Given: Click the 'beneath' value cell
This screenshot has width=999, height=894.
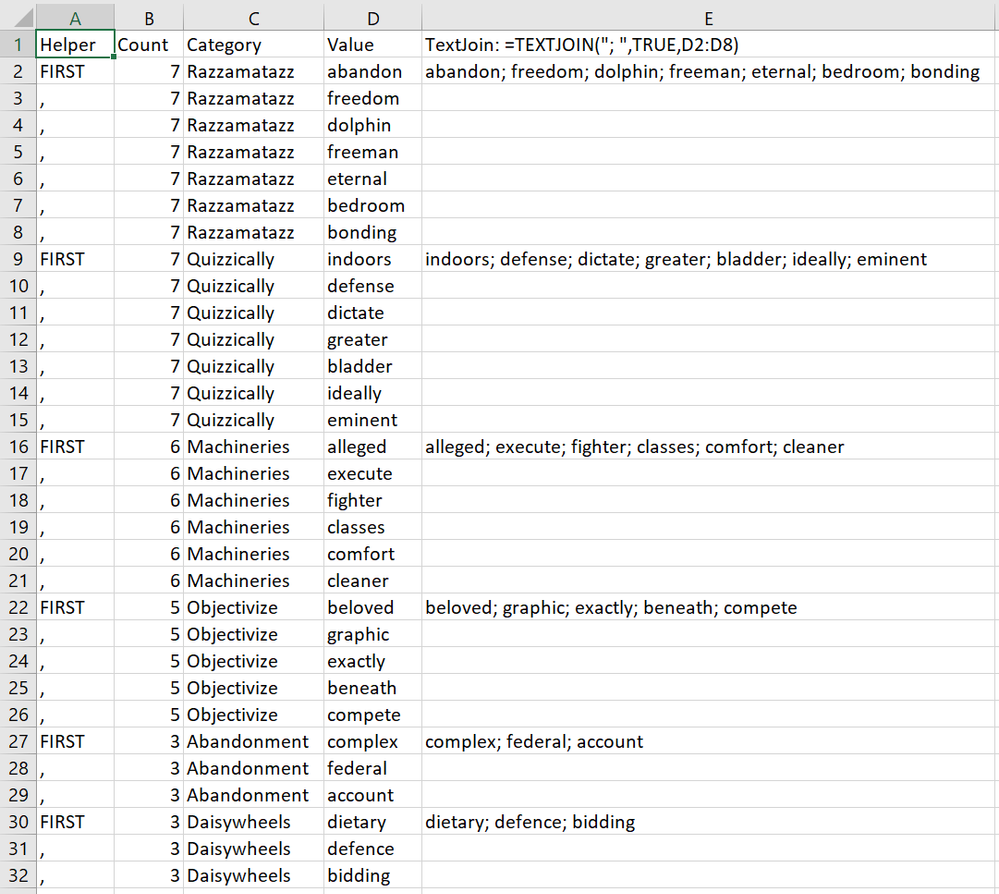Looking at the screenshot, I should (x=373, y=688).
